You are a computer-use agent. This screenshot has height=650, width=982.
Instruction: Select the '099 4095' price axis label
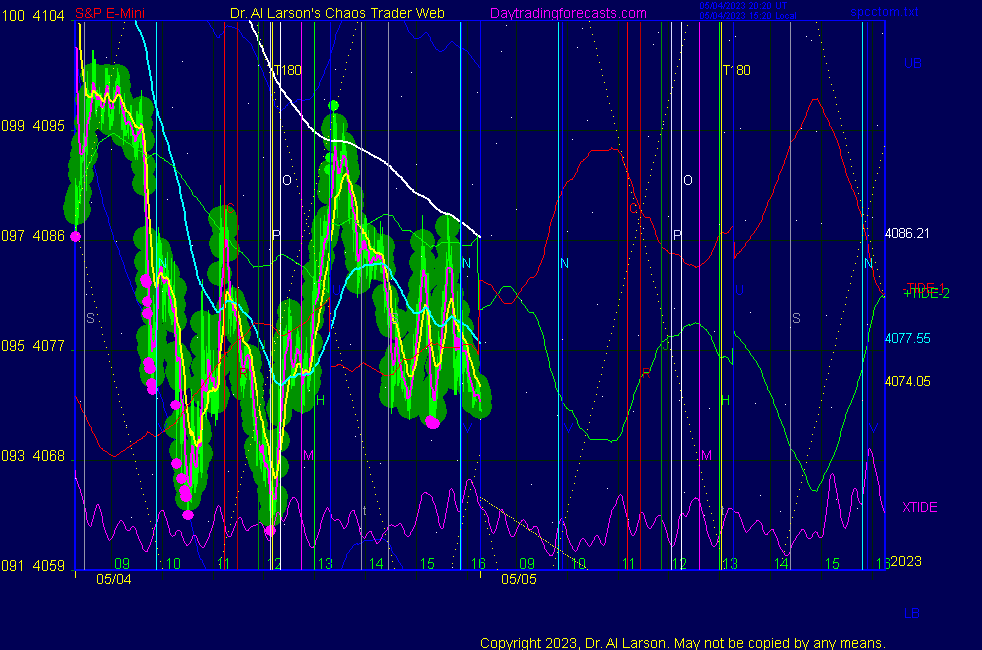pyautogui.click(x=33, y=126)
